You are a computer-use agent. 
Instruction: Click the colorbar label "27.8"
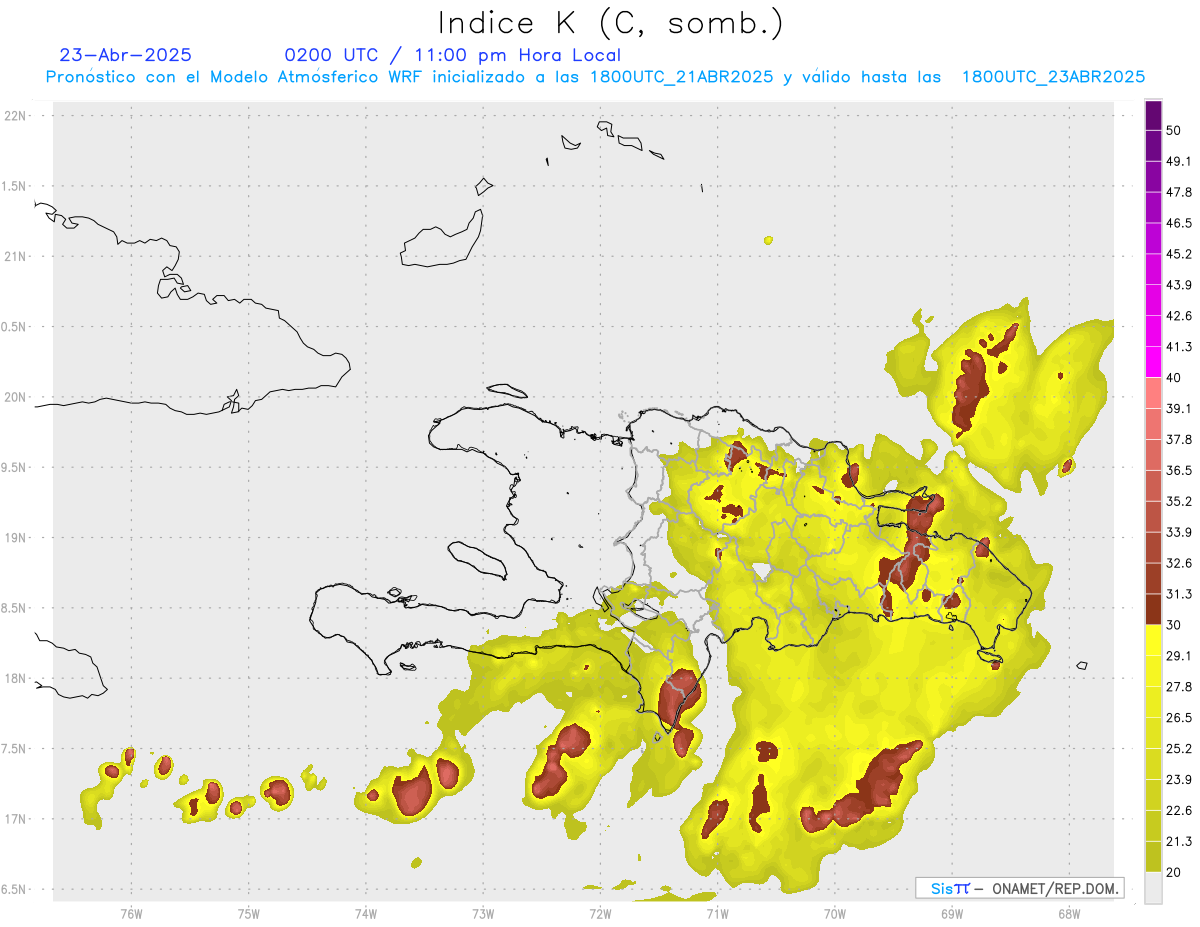[1179, 687]
